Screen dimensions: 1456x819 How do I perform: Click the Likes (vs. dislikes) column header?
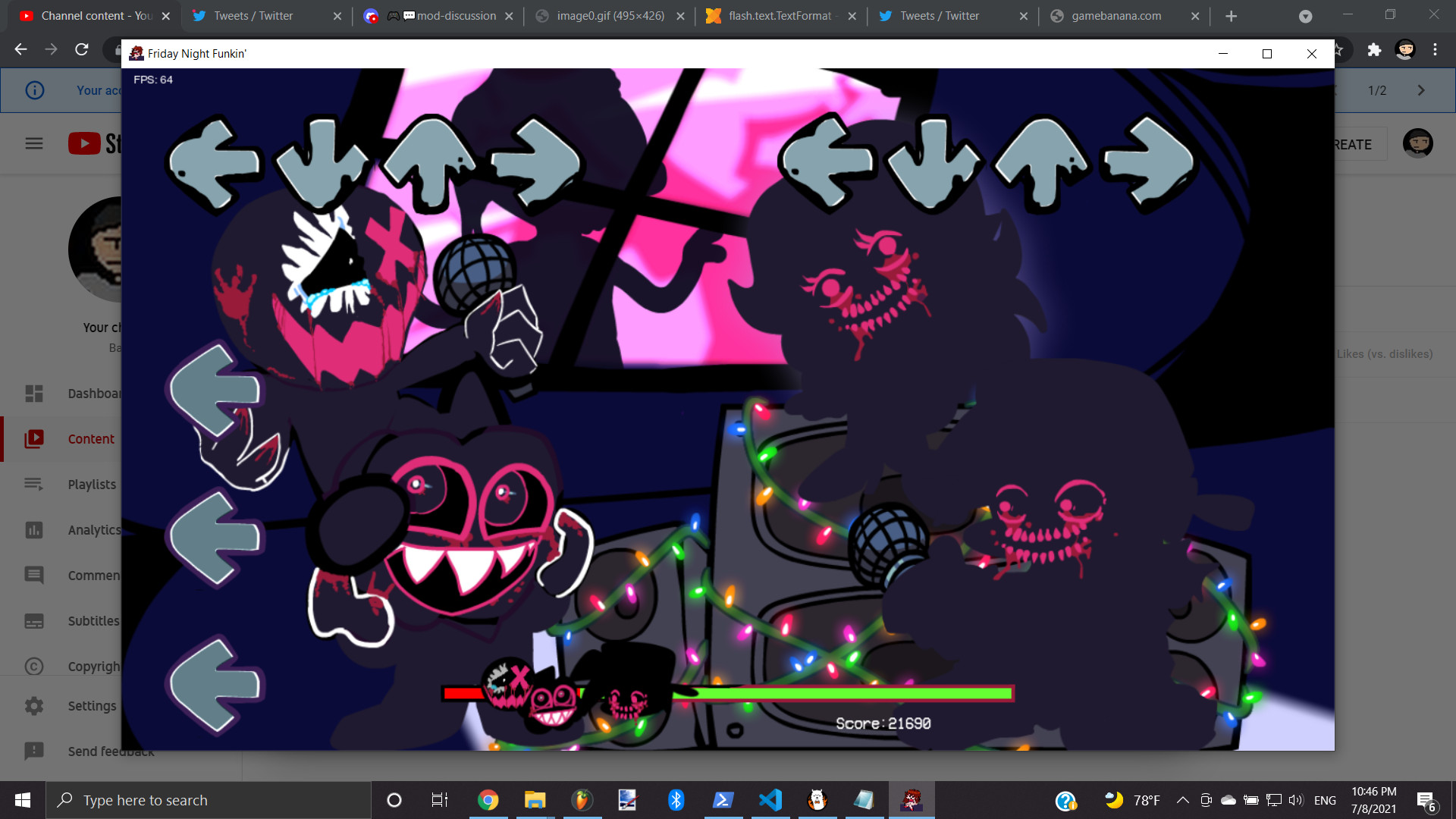tap(1384, 354)
